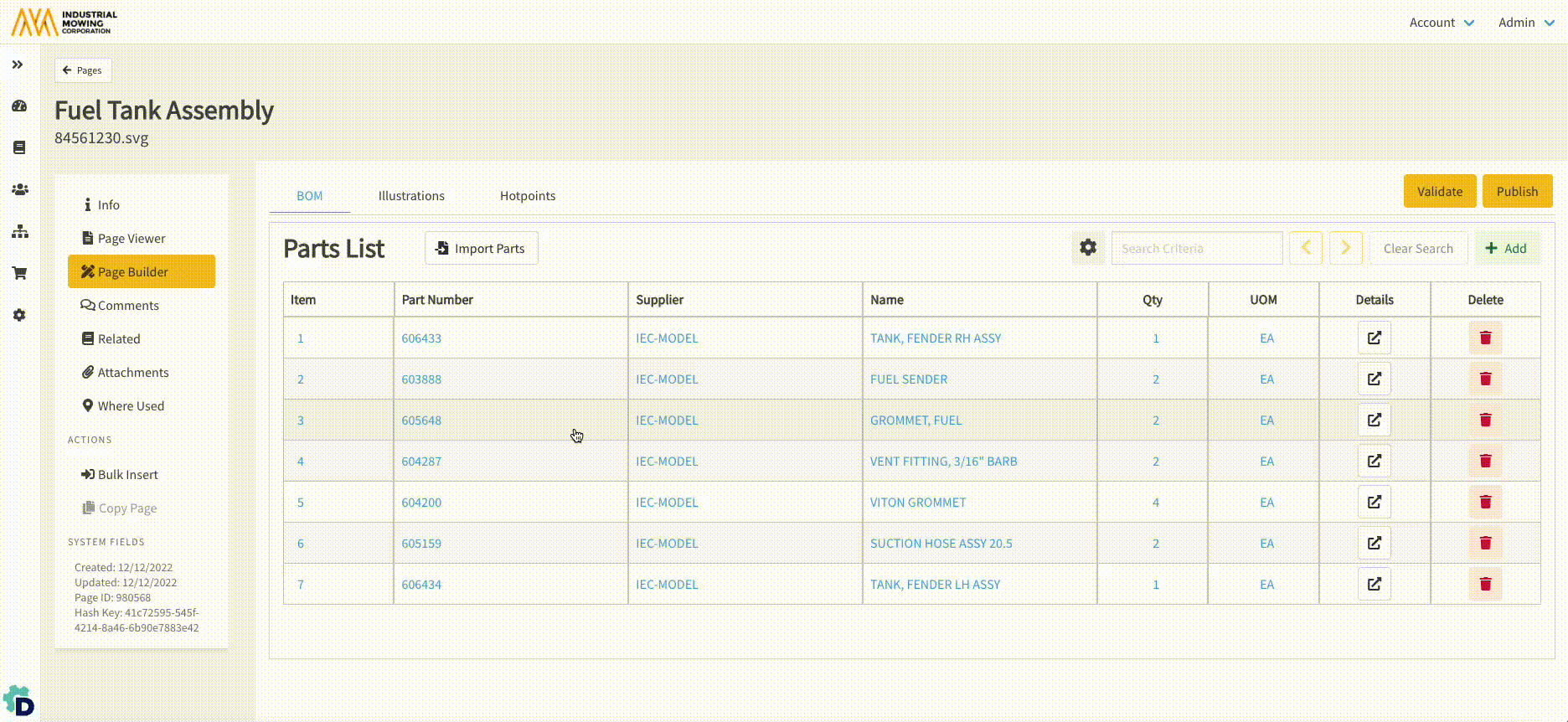The image size is (1568, 722).
Task: Click the Import Parts button
Action: click(481, 249)
